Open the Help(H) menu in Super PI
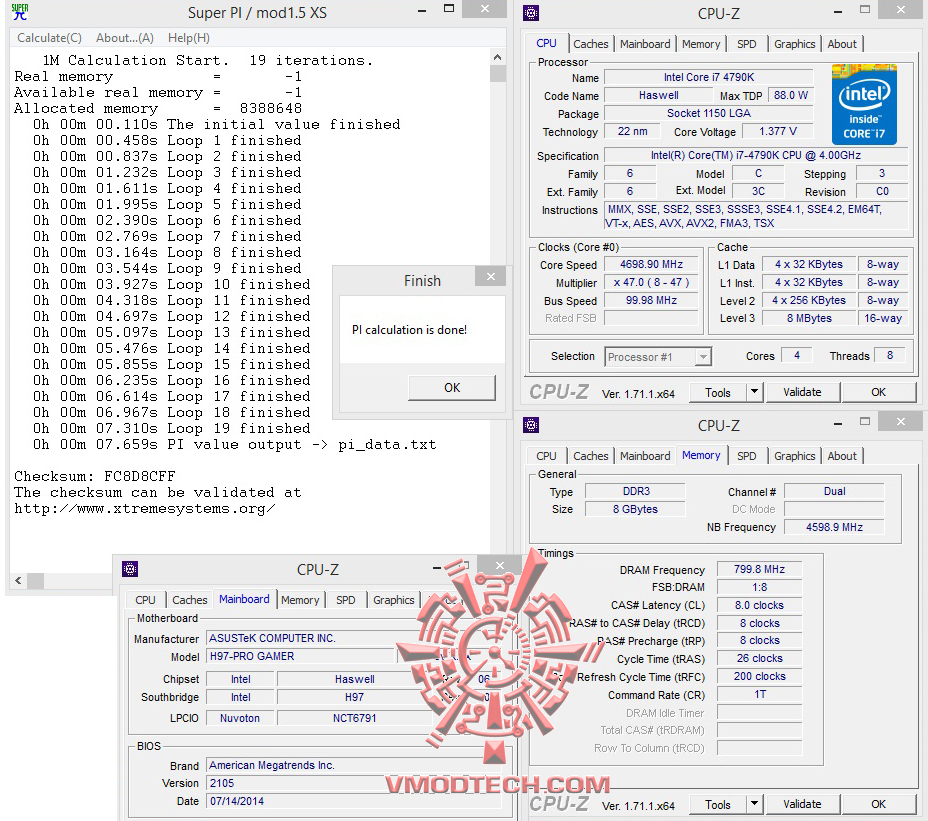Image resolution: width=928 pixels, height=821 pixels. (189, 38)
